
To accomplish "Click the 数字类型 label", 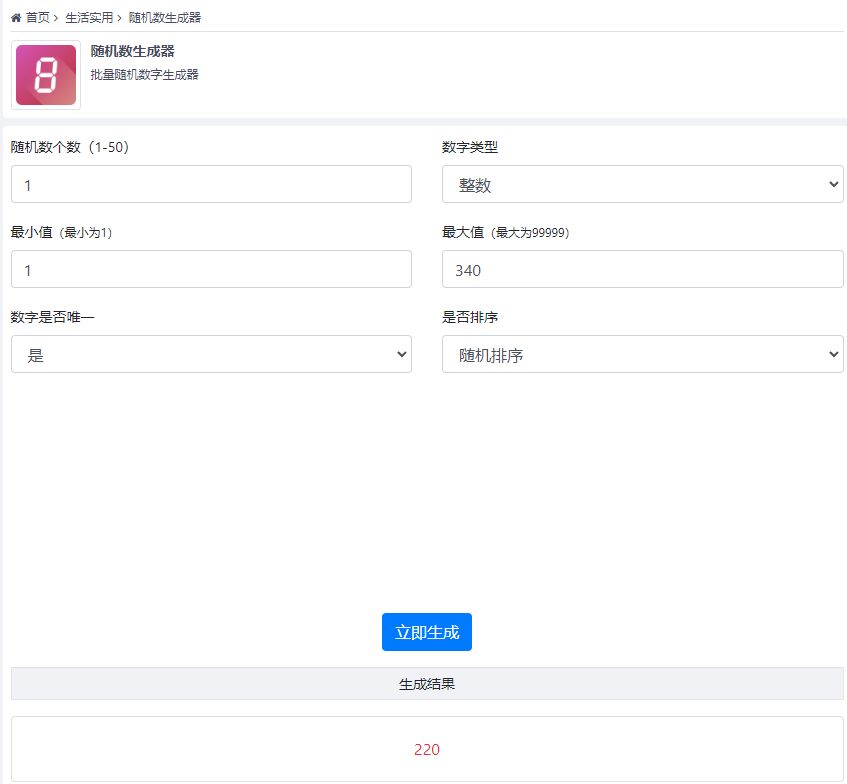I will click(x=470, y=147).
